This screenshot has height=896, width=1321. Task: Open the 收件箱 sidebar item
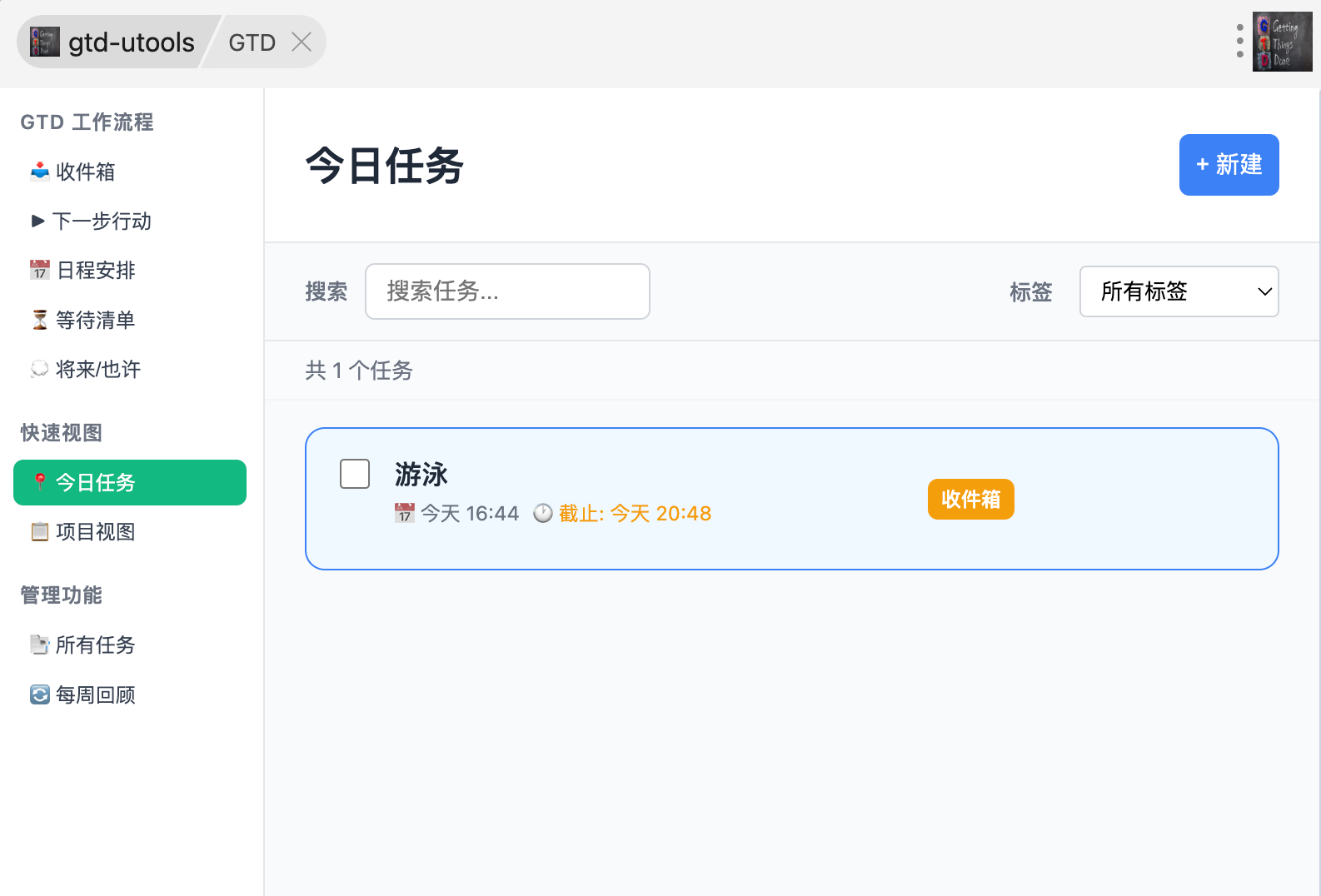tap(85, 172)
